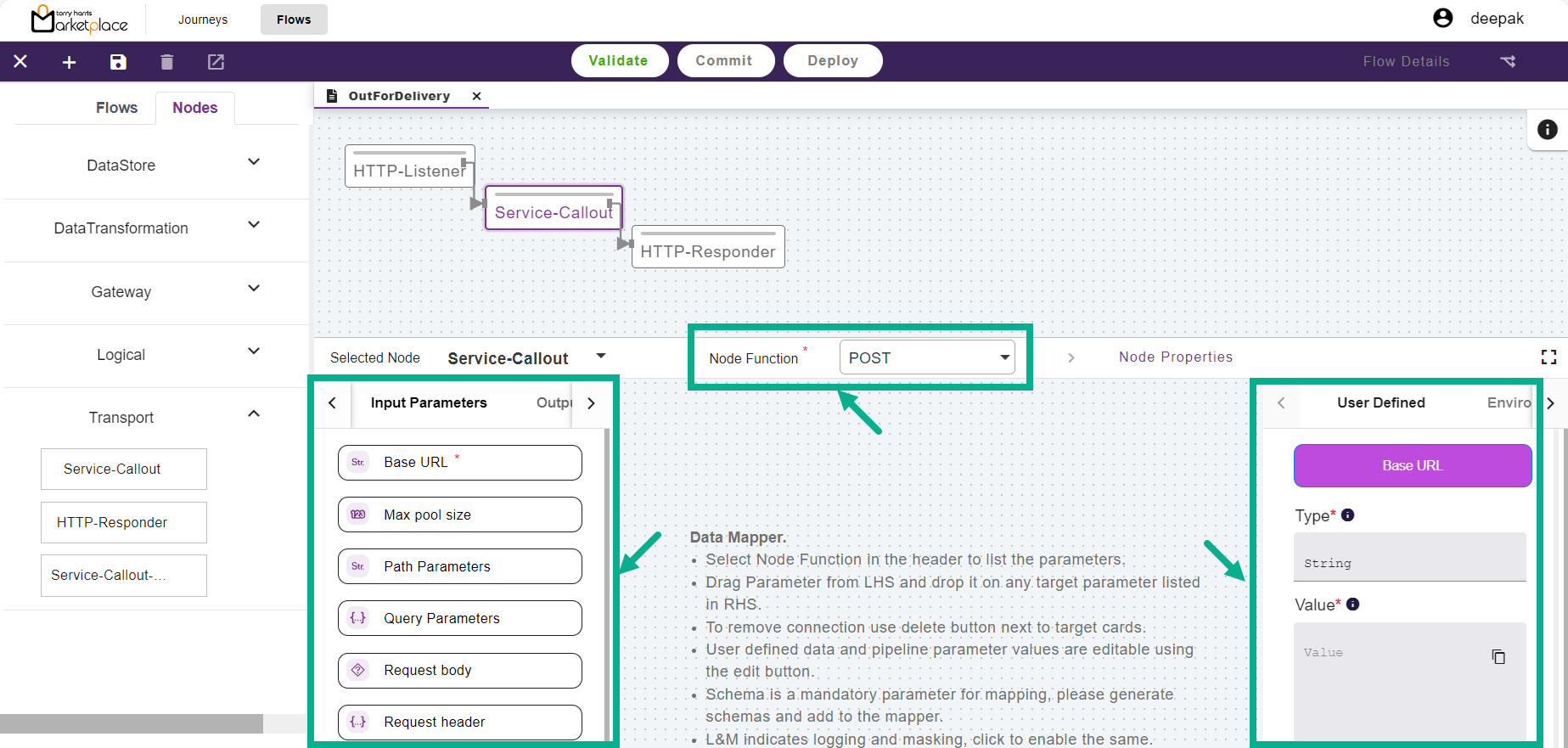Click the open-in-new edit icon

216,62
